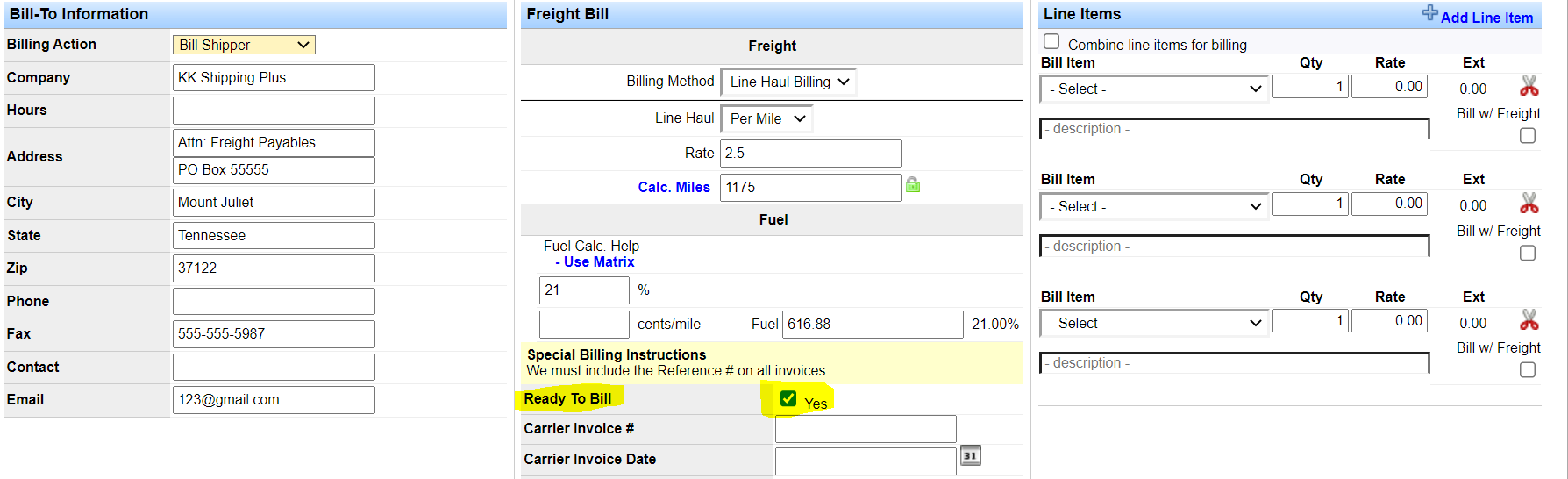The image size is (1568, 479).
Task: Click the Fuel amount field showing 616.88
Action: point(873,325)
